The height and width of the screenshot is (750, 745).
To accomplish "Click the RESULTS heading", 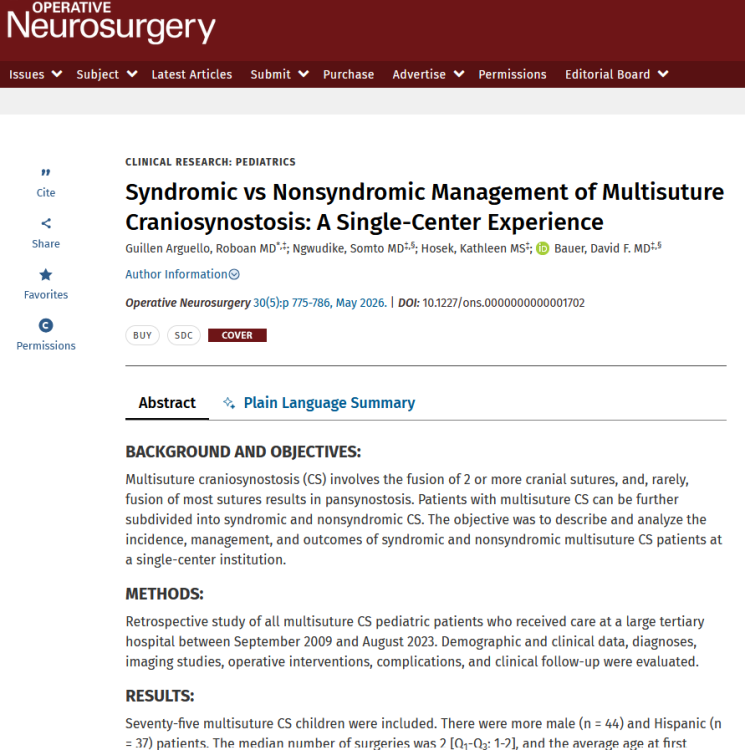I will click(x=160, y=696).
